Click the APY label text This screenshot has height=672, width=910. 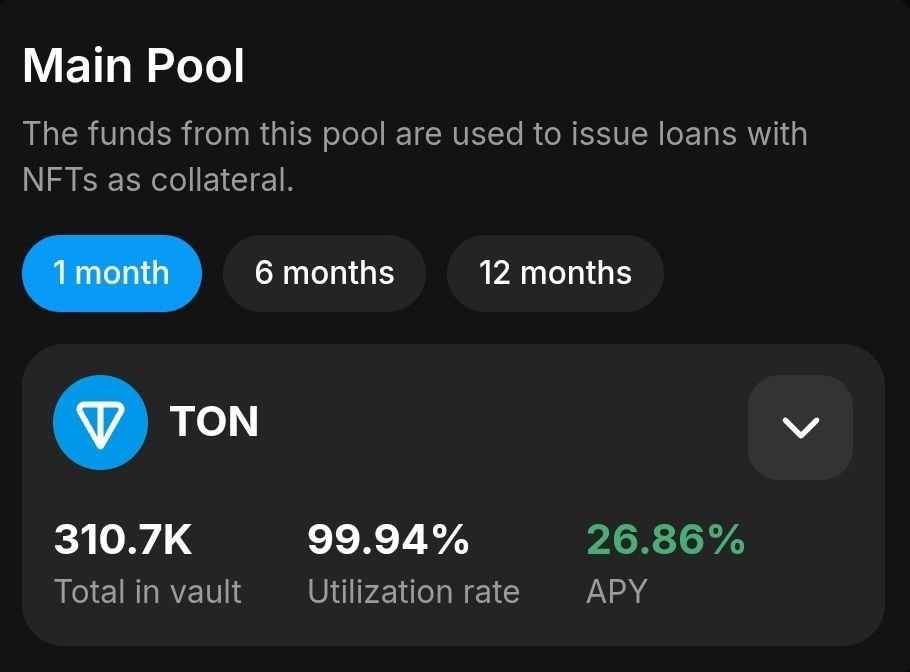coord(616,592)
